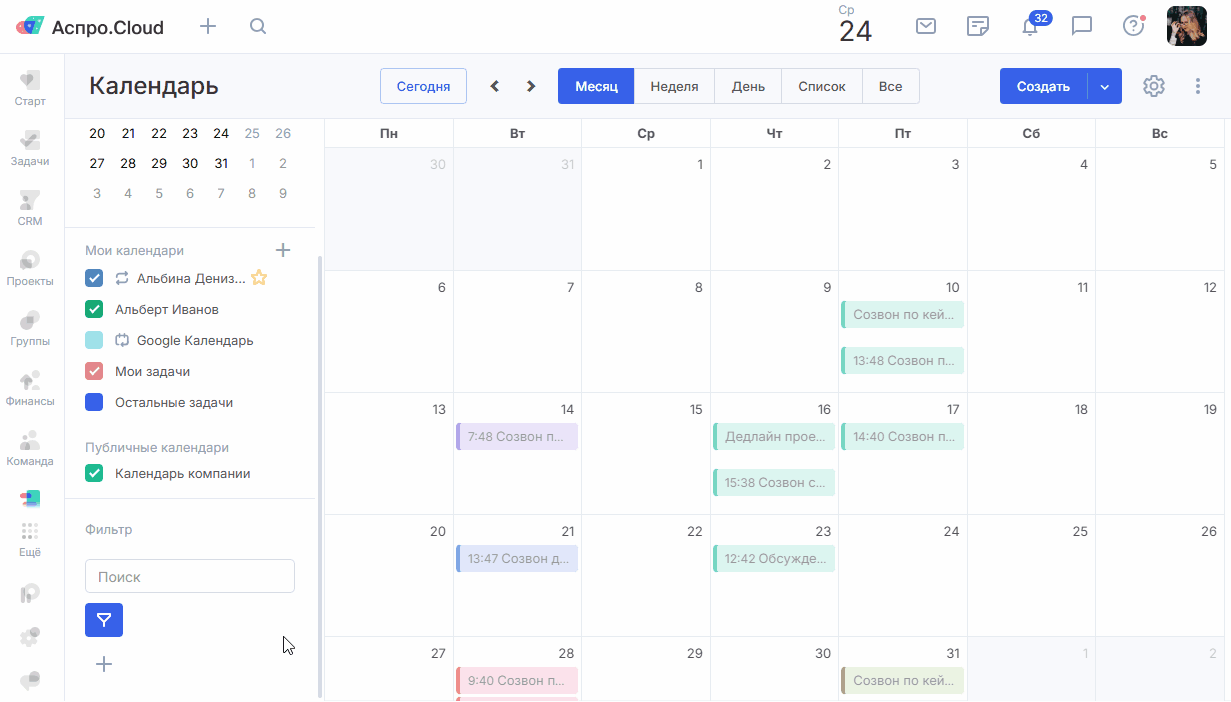Open the Проекты section in sidebar
1231x702 pixels.
[x=30, y=268]
